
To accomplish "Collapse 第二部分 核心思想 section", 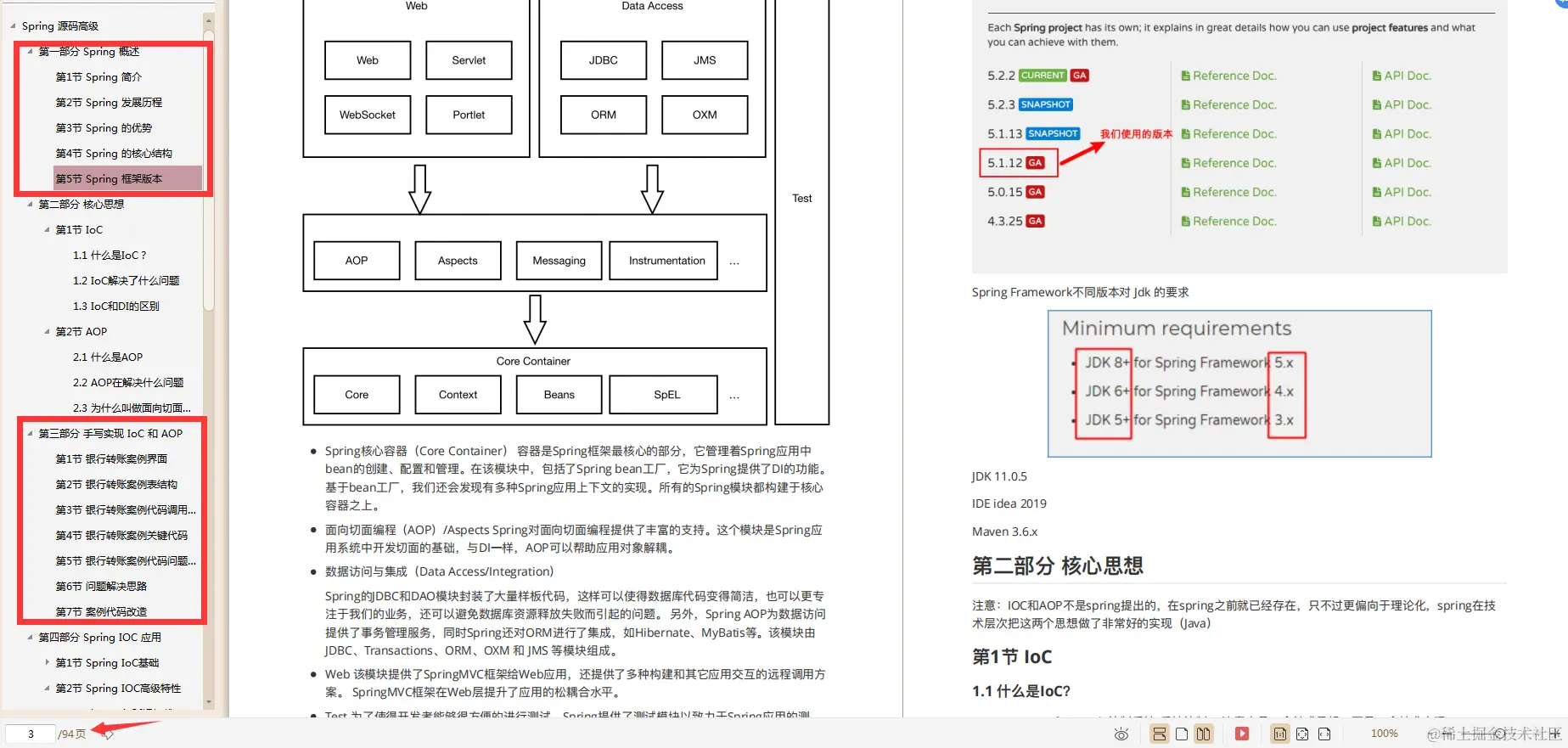I will click(30, 205).
